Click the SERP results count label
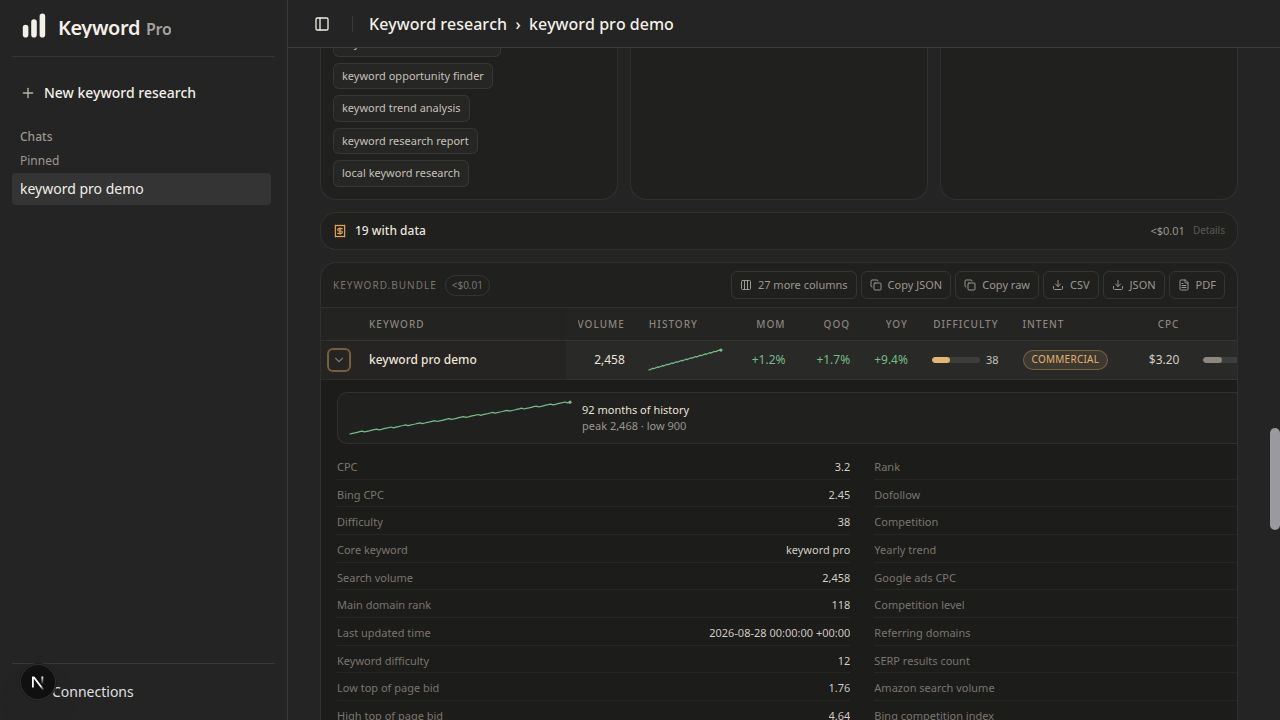Viewport: 1280px width, 720px height. 922,661
